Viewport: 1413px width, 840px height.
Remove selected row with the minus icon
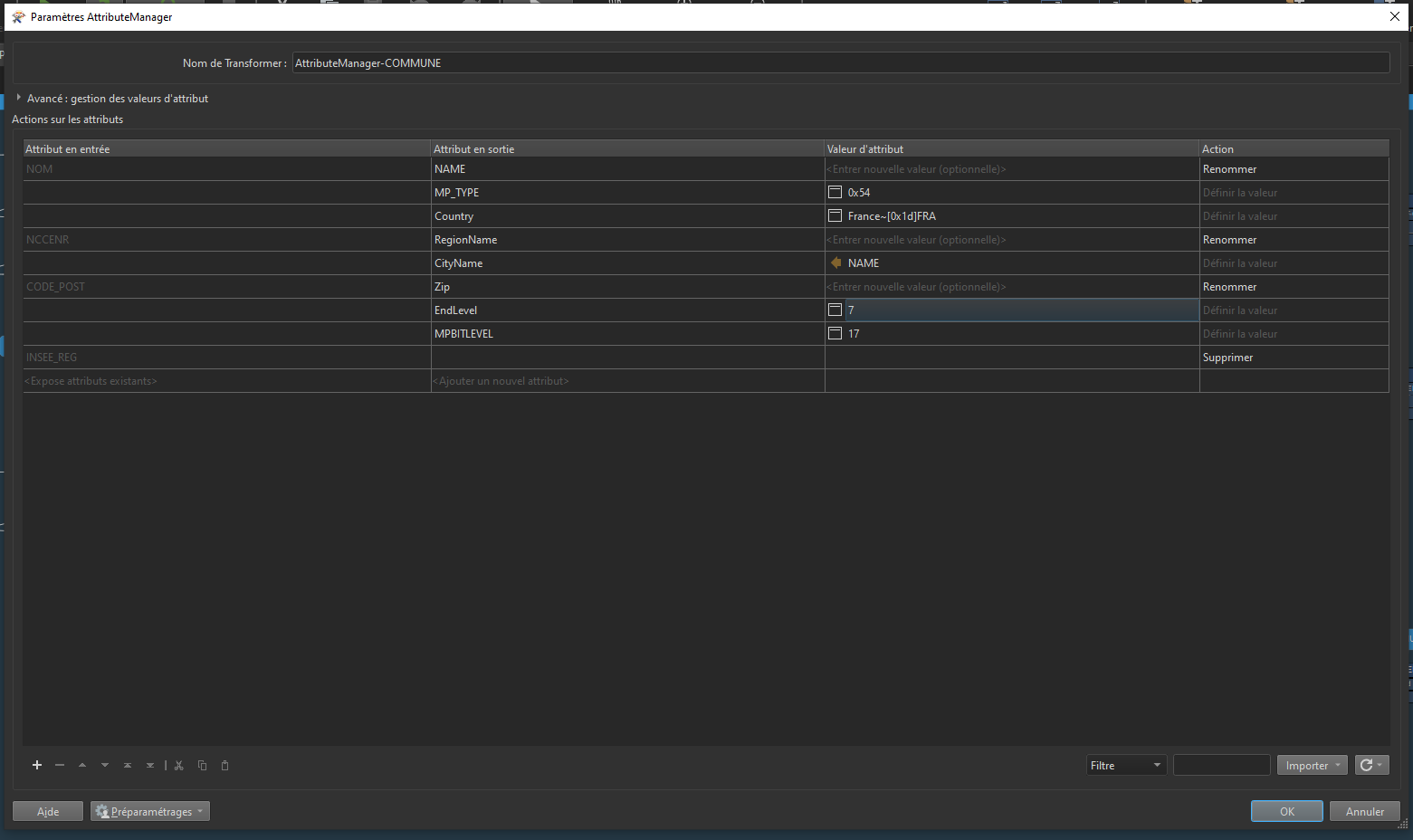click(x=60, y=765)
